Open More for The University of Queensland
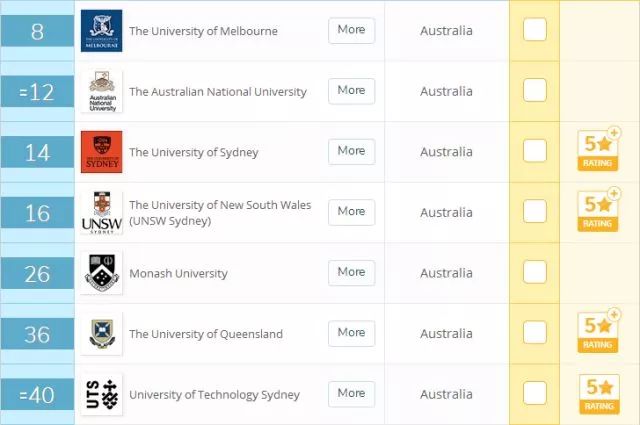This screenshot has width=640, height=425. tap(351, 333)
